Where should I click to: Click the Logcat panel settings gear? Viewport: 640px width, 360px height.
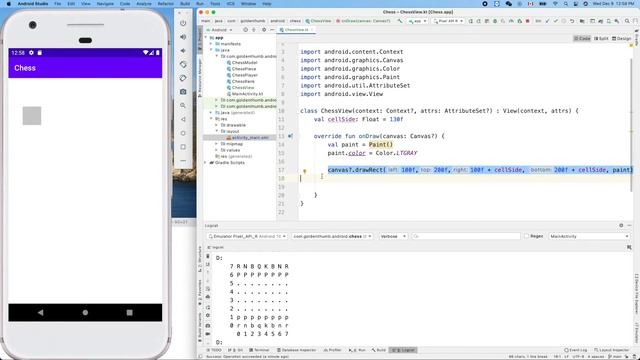(621, 225)
